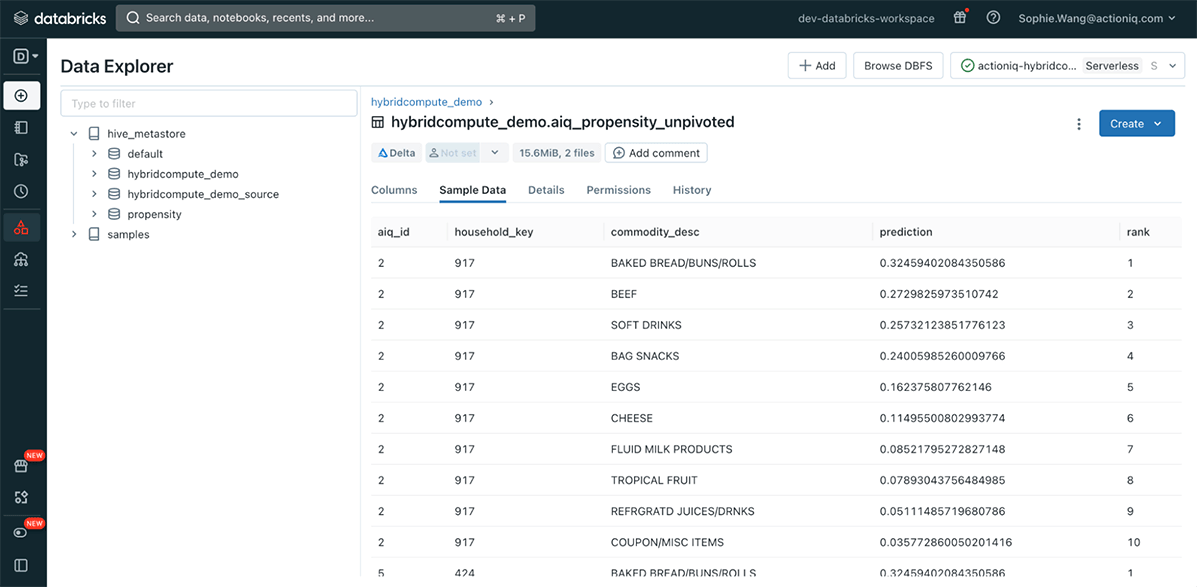Open the help question mark icon
Screen dimensions: 1200x587
(x=993, y=18)
